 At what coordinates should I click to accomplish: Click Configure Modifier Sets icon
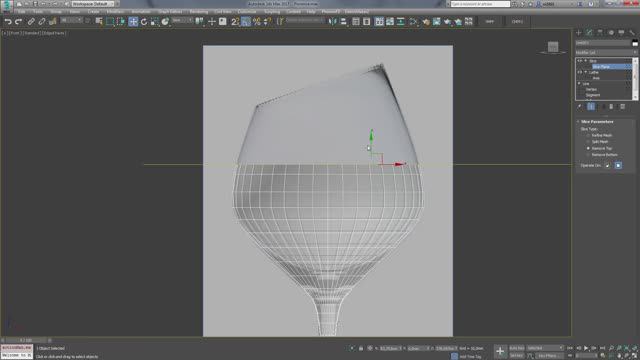[622, 107]
